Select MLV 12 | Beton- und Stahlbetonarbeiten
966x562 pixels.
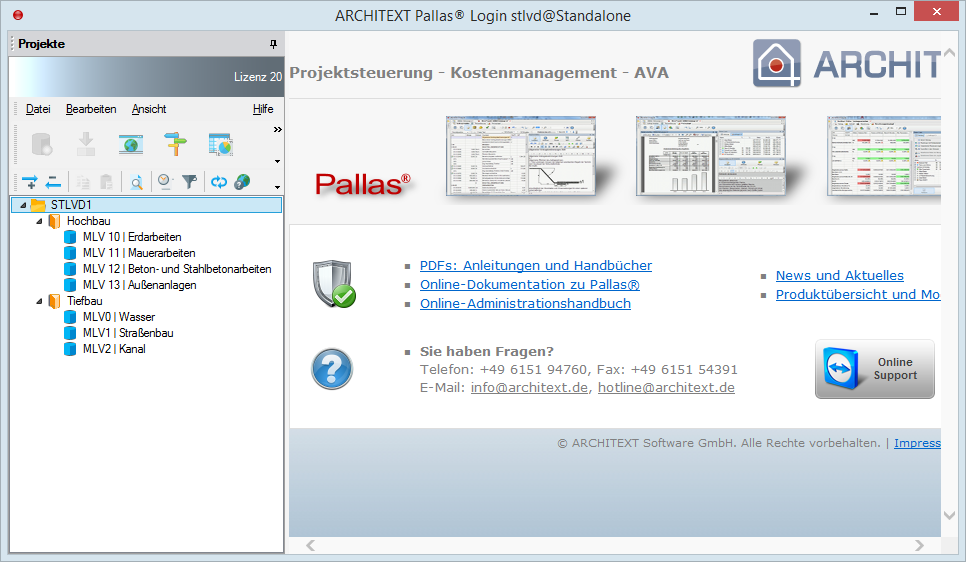point(177,269)
